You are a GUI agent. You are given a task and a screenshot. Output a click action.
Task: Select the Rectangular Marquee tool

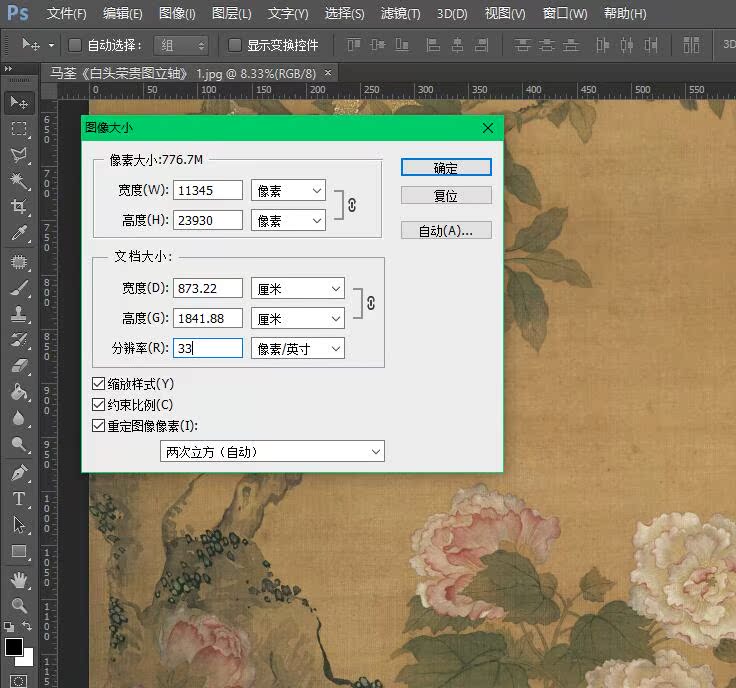19,129
